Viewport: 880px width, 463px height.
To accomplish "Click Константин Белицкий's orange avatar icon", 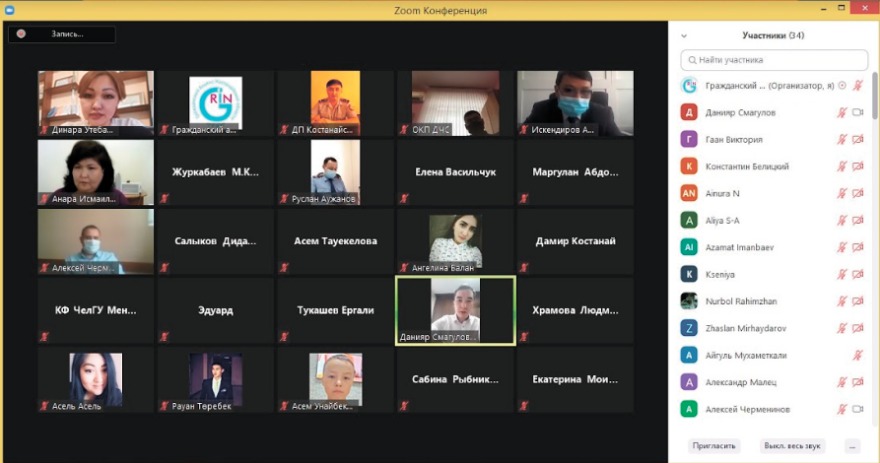I will click(689, 166).
